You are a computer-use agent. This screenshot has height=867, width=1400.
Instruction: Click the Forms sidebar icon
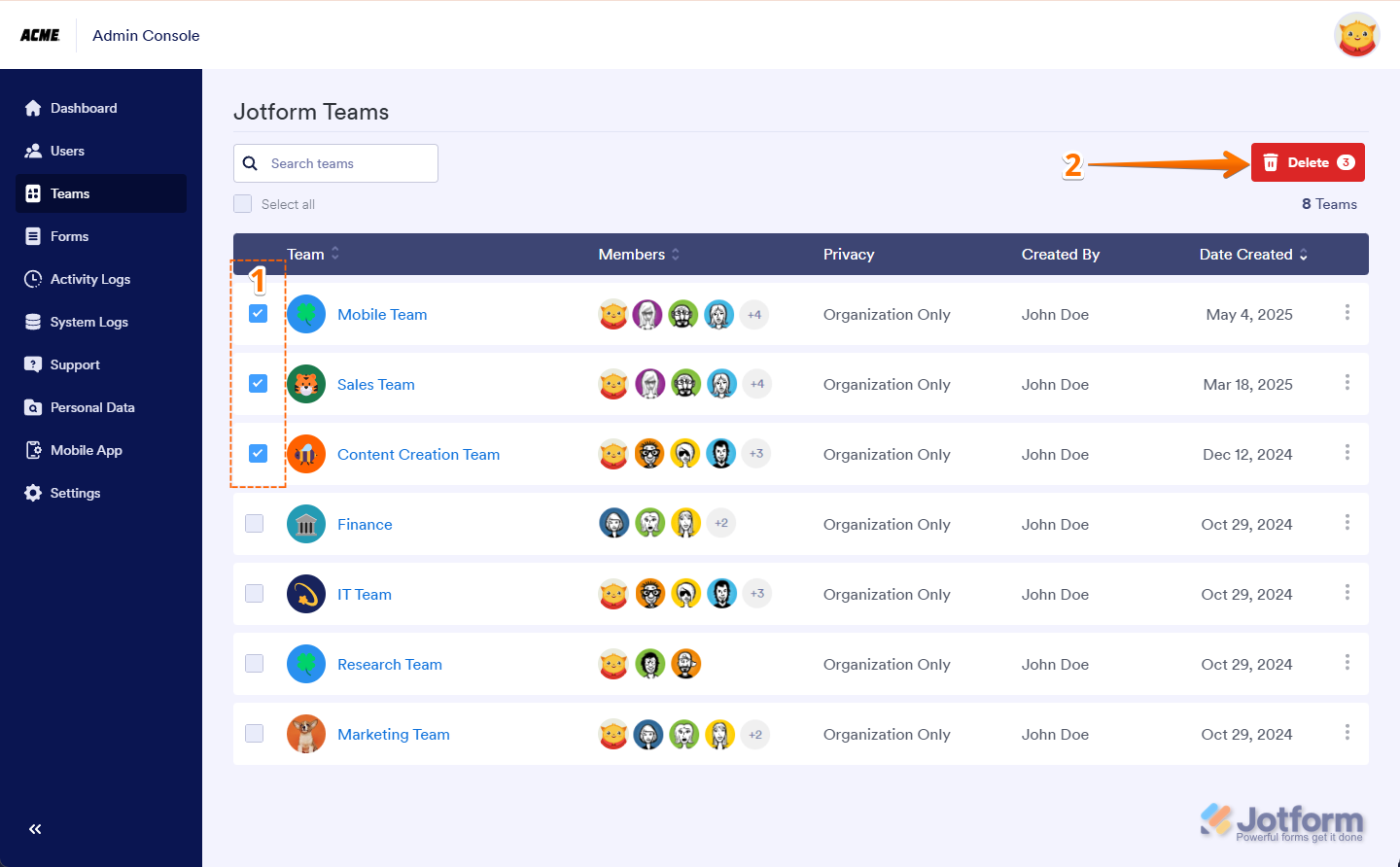click(33, 236)
